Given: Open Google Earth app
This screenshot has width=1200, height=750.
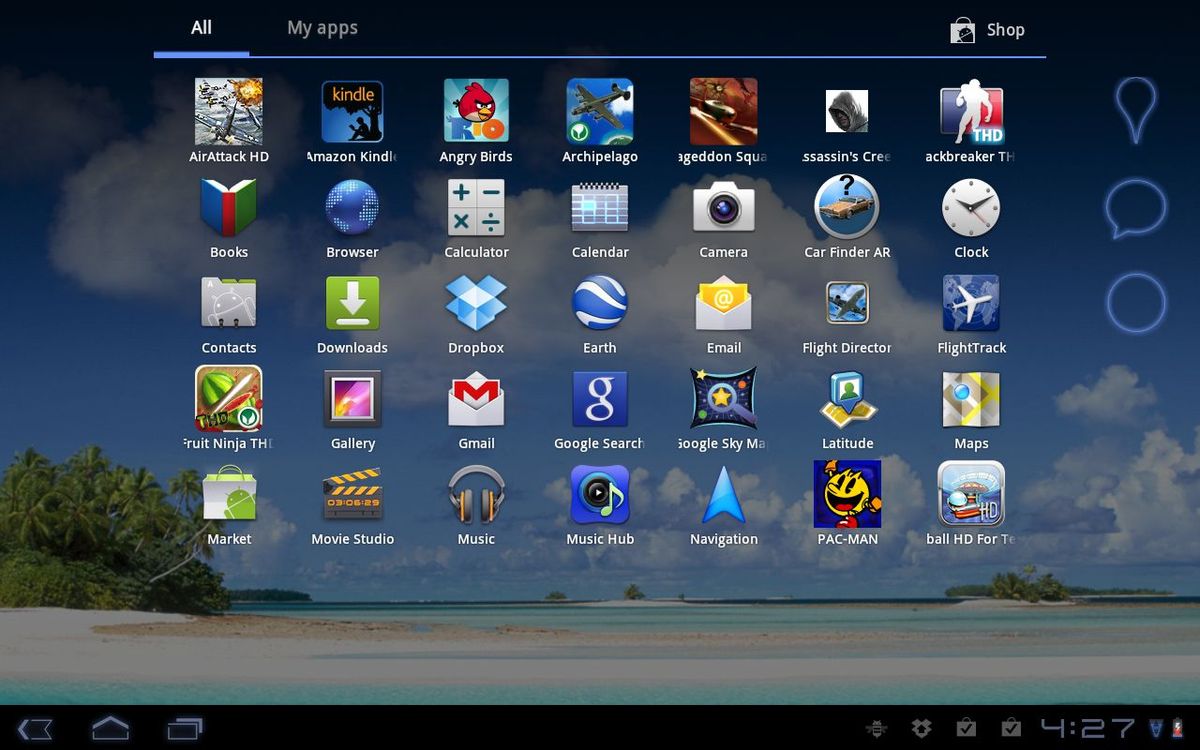Looking at the screenshot, I should [600, 303].
